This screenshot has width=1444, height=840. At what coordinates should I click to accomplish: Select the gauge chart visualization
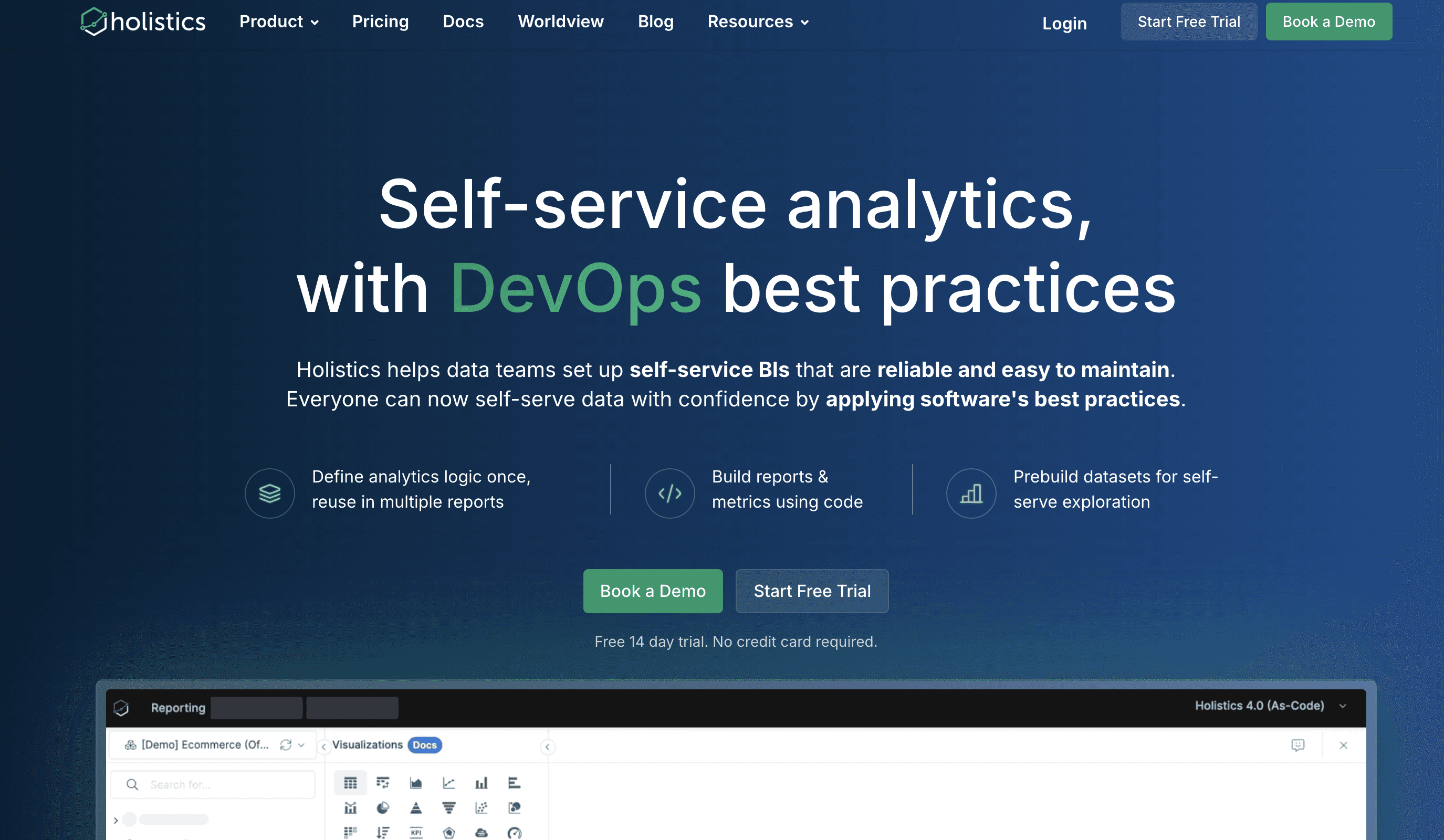(x=515, y=833)
